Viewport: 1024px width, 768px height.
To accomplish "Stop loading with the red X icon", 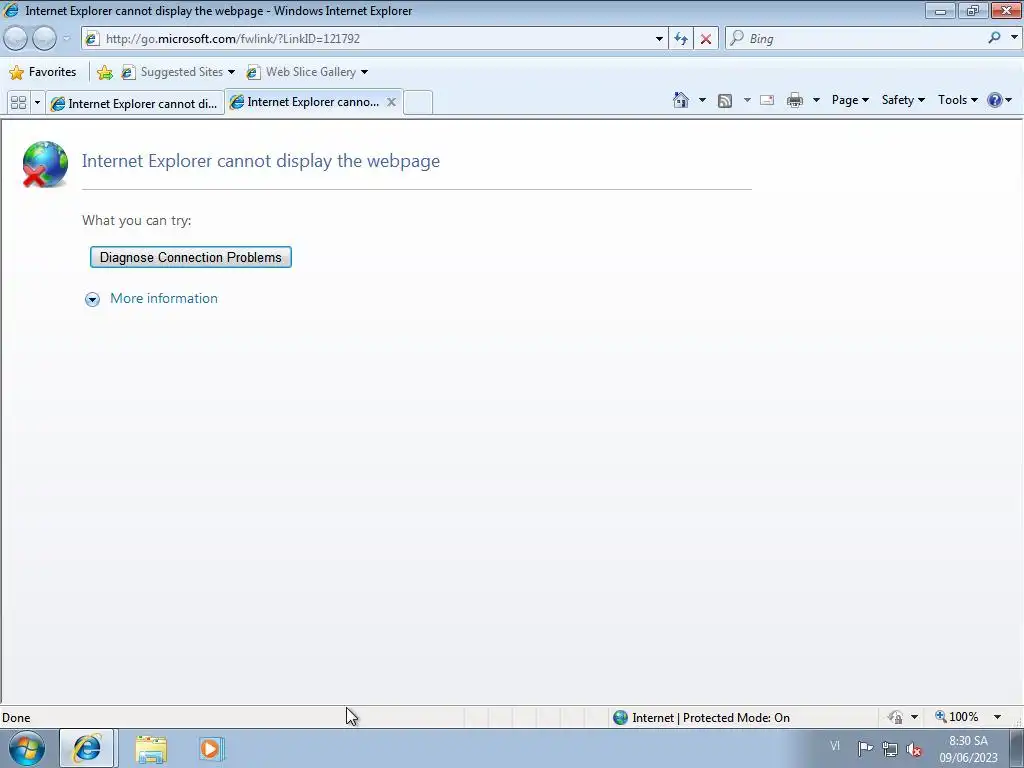I will [705, 39].
